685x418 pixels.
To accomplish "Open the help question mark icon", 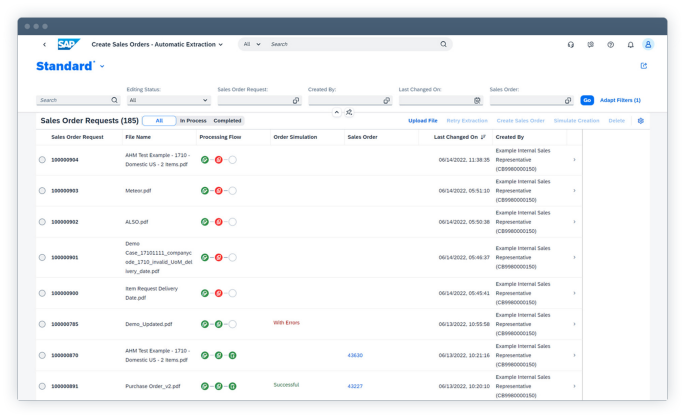I will pos(610,45).
